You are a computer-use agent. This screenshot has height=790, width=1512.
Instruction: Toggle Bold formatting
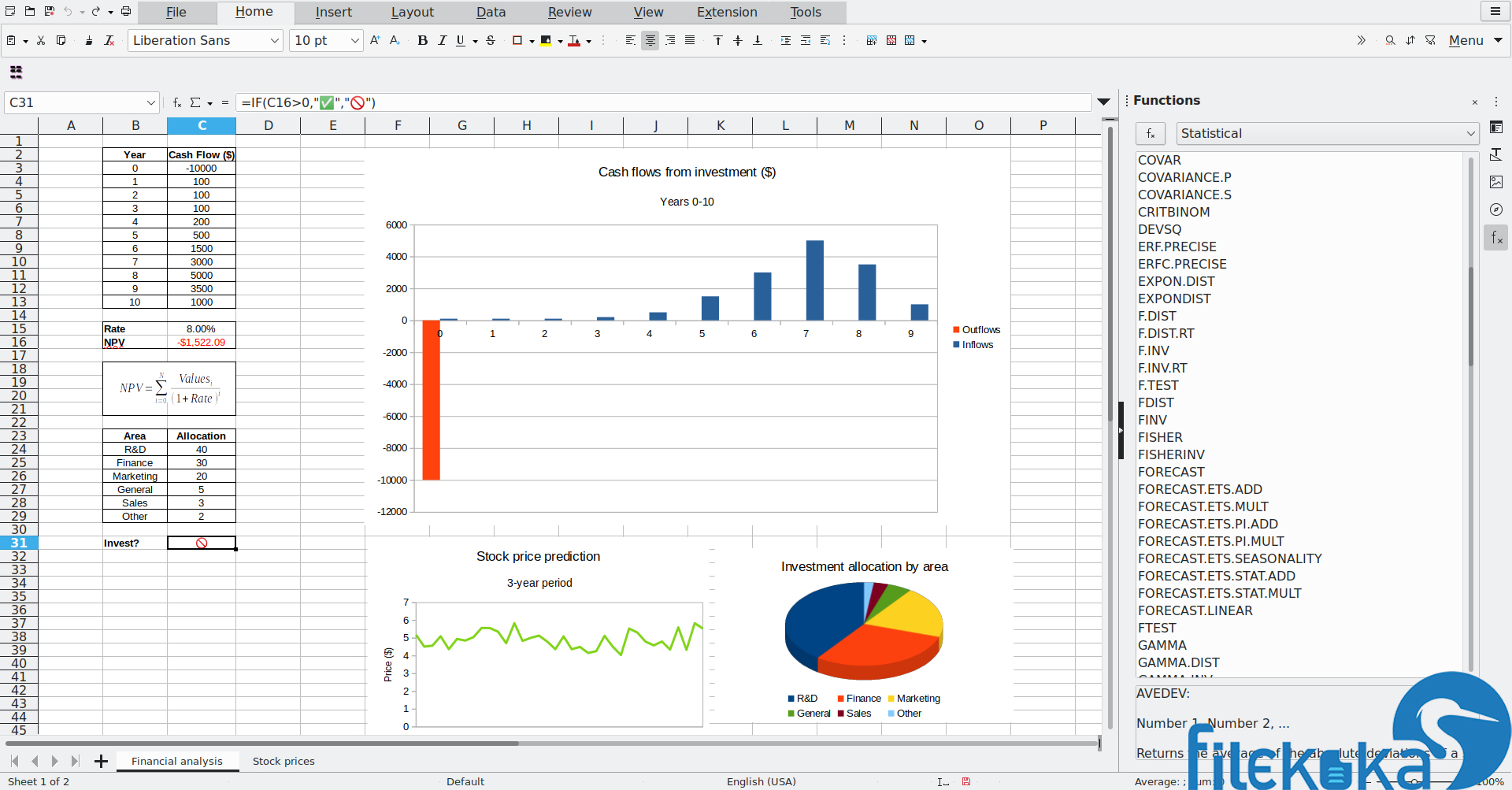click(x=423, y=40)
